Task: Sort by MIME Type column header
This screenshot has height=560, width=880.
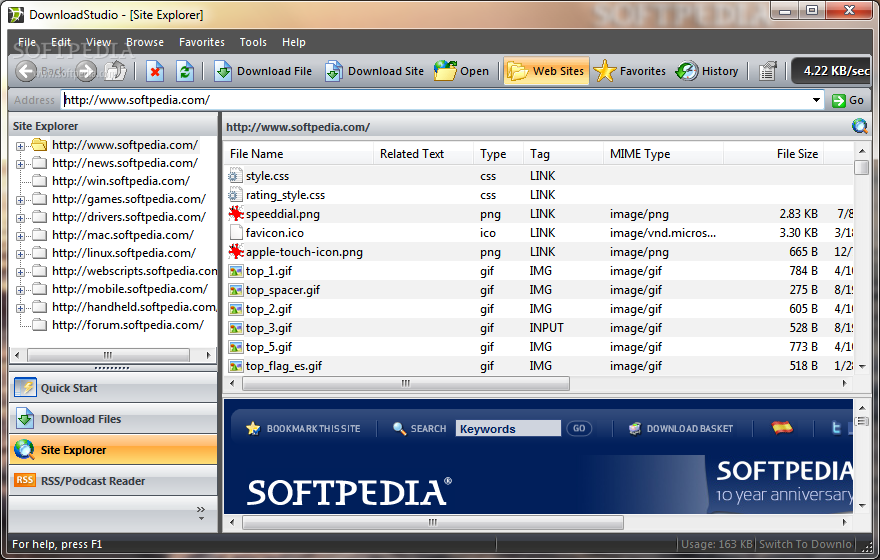Action: 663,154
